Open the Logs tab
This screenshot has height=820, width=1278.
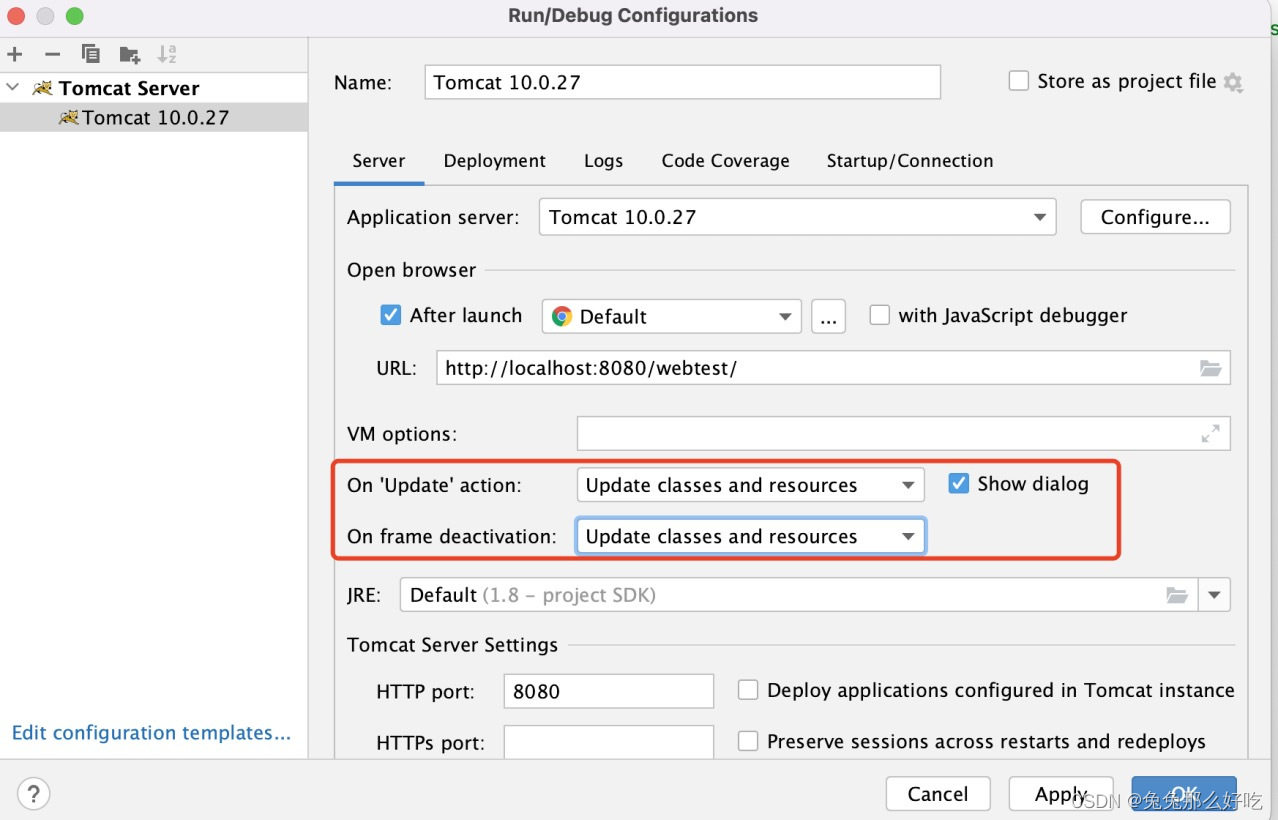point(603,161)
